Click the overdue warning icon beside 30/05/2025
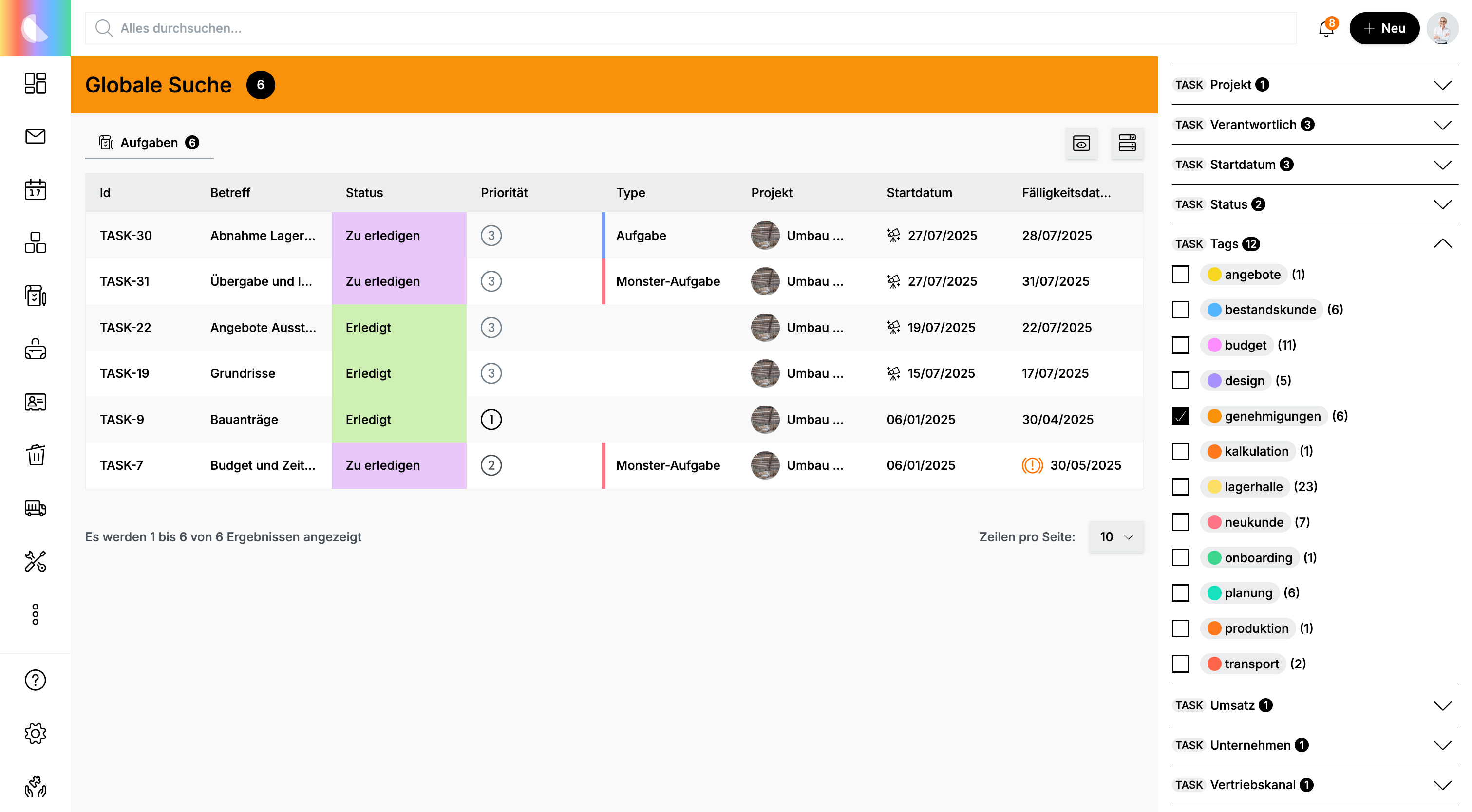 1032,465
